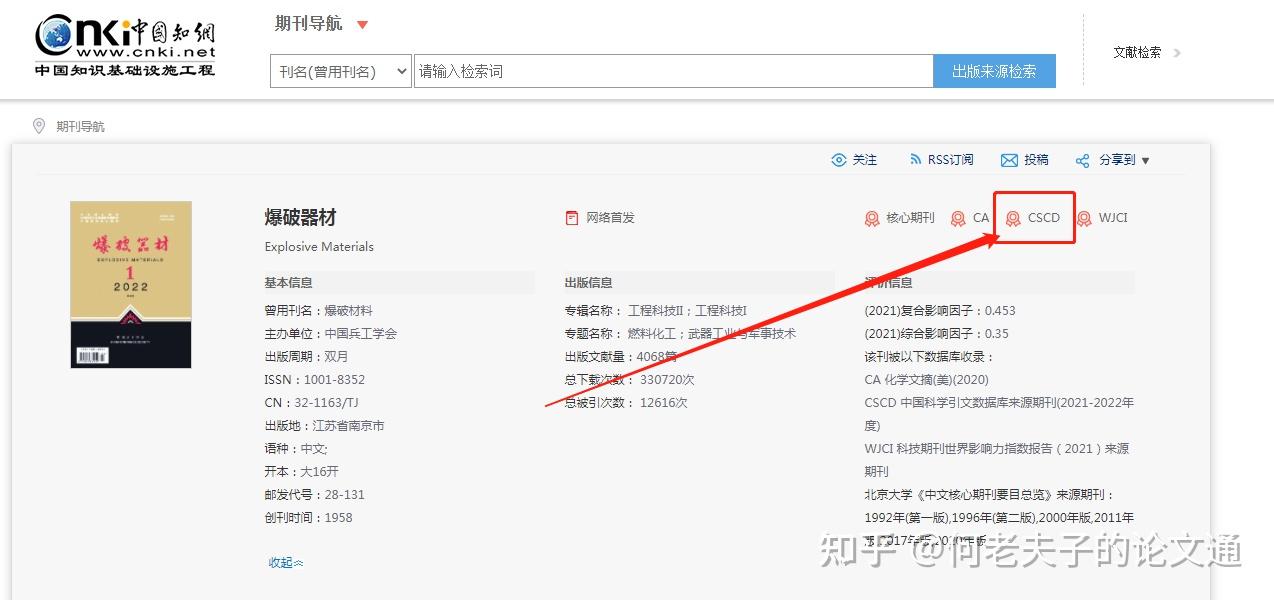This screenshot has height=600, width=1274.
Task: Click the location pin marker icon
Action: (38, 126)
